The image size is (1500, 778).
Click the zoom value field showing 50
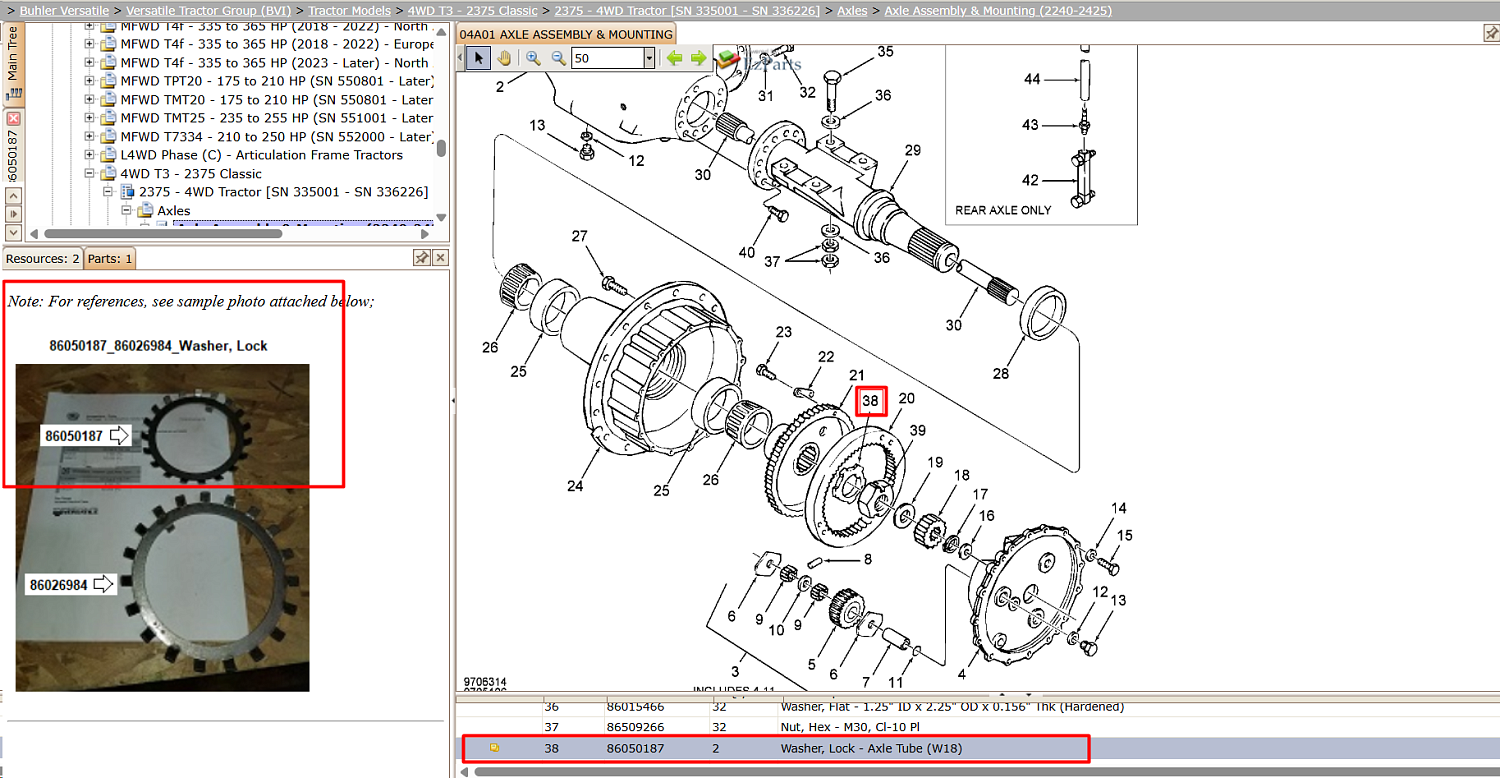pyautogui.click(x=607, y=58)
